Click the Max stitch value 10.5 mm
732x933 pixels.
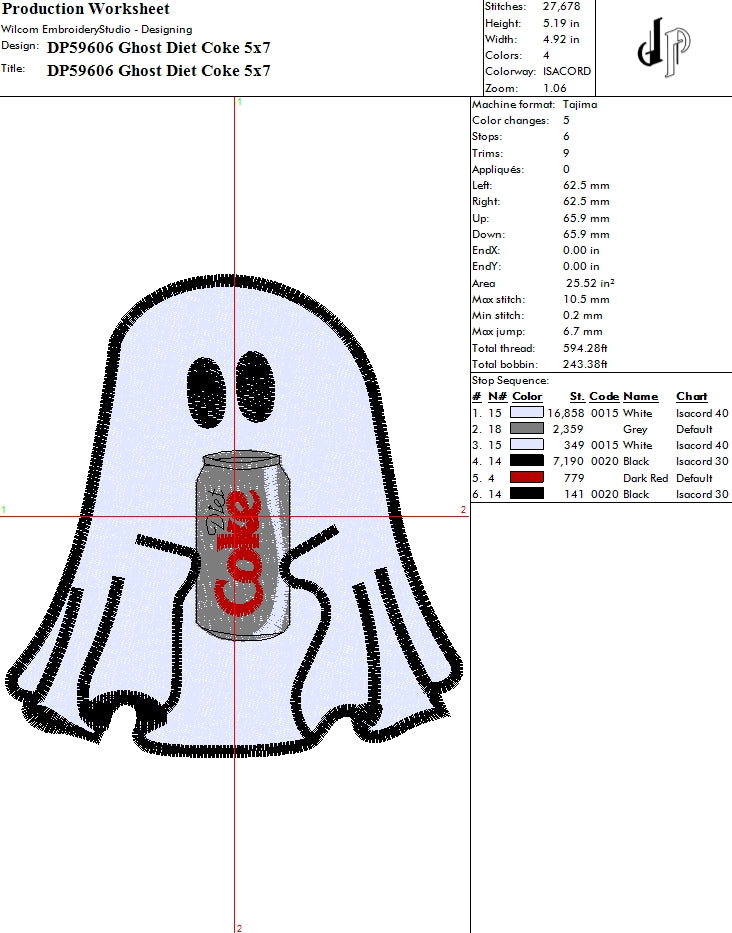tap(586, 299)
